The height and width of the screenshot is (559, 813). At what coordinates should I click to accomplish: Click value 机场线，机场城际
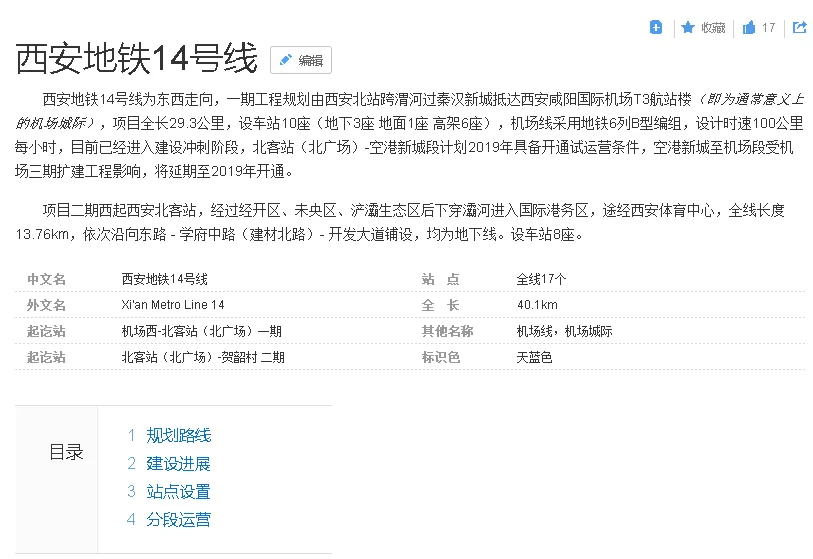564,331
